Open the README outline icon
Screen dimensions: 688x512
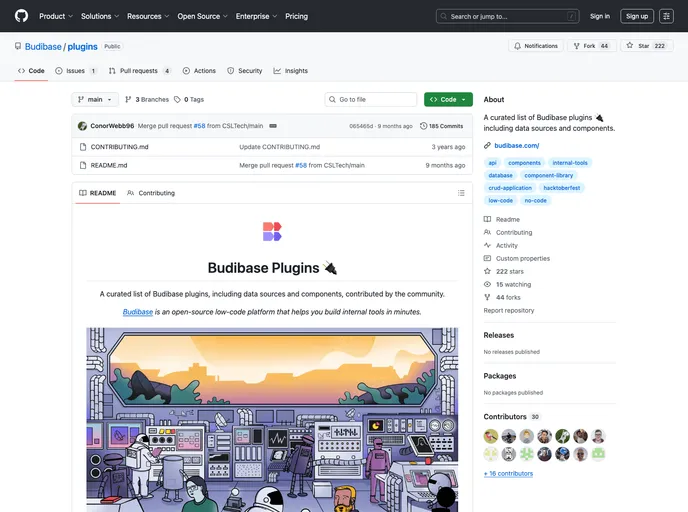461,193
